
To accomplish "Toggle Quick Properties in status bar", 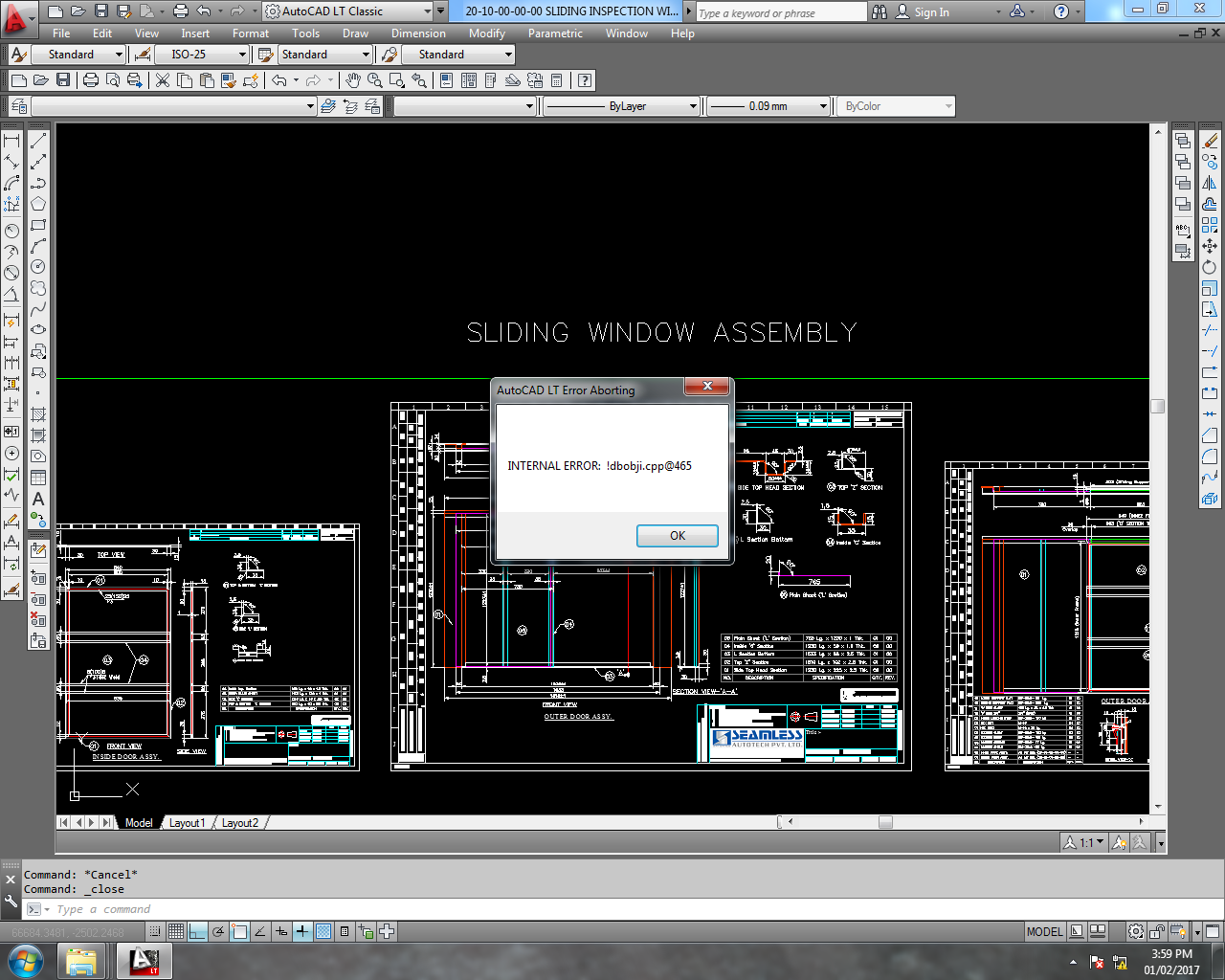I will (345, 931).
